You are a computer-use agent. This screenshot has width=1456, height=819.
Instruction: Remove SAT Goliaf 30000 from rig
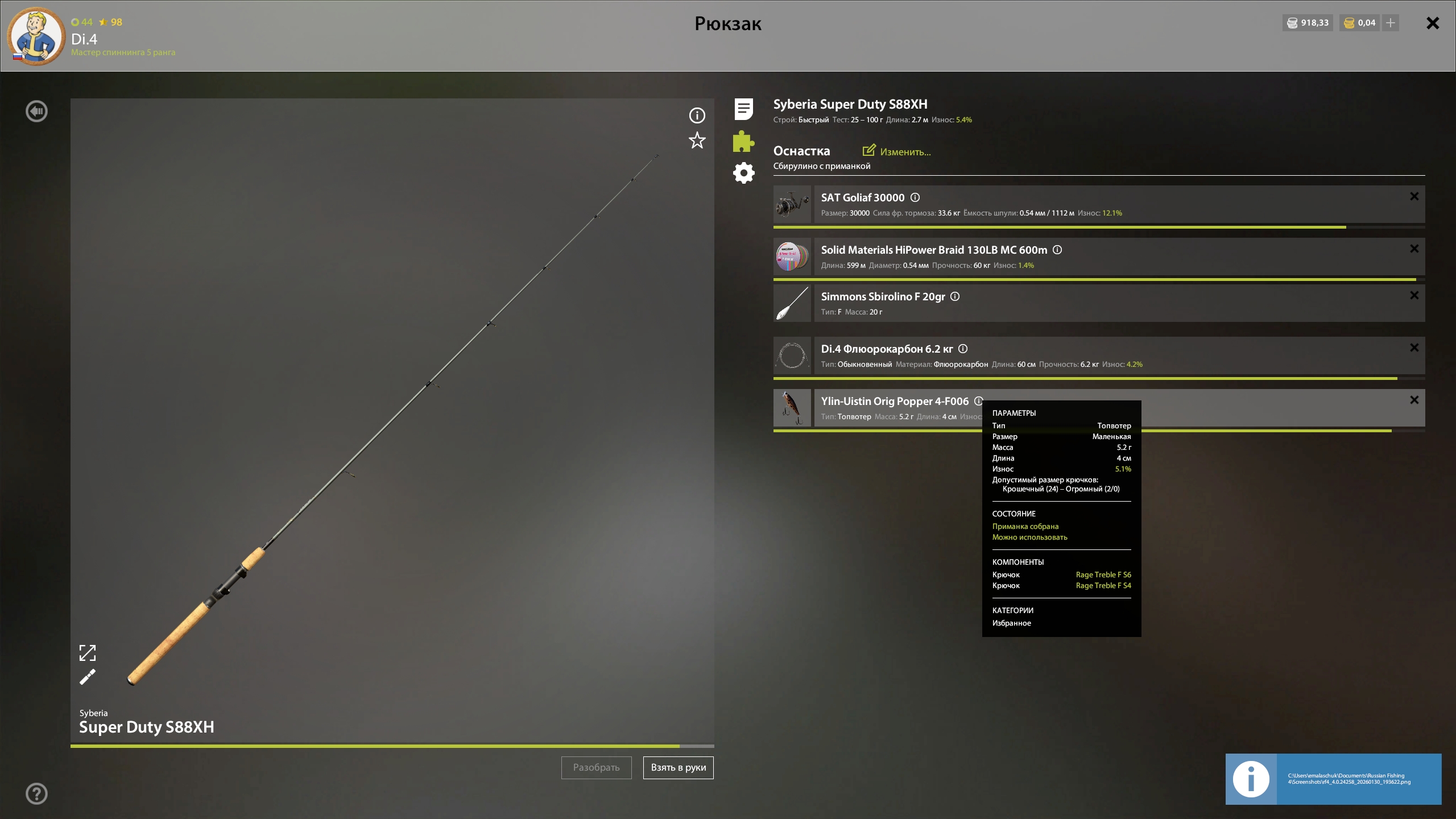1414,197
